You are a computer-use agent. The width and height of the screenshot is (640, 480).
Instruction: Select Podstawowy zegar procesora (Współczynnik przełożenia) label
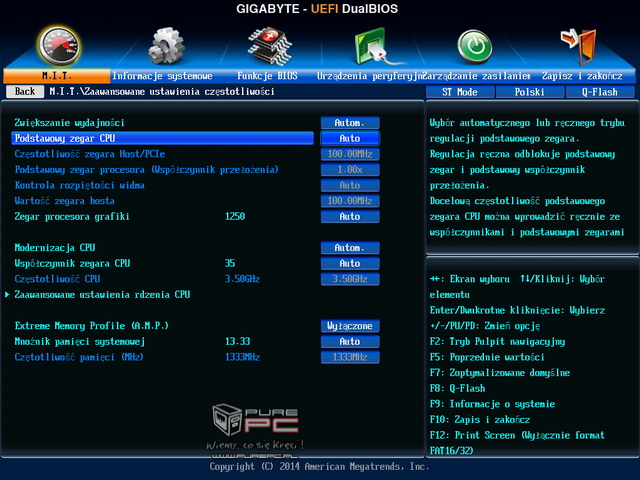click(x=147, y=170)
